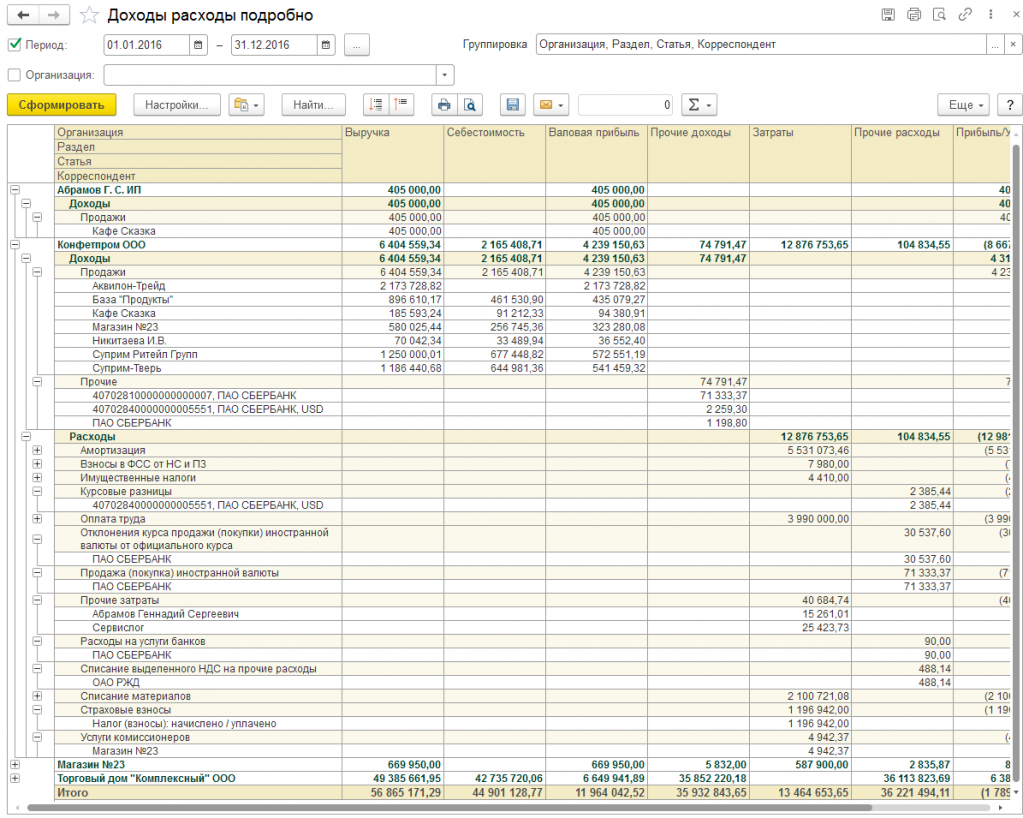Save report with the floppy disk icon
This screenshot has height=818, width=1023.
point(513,105)
